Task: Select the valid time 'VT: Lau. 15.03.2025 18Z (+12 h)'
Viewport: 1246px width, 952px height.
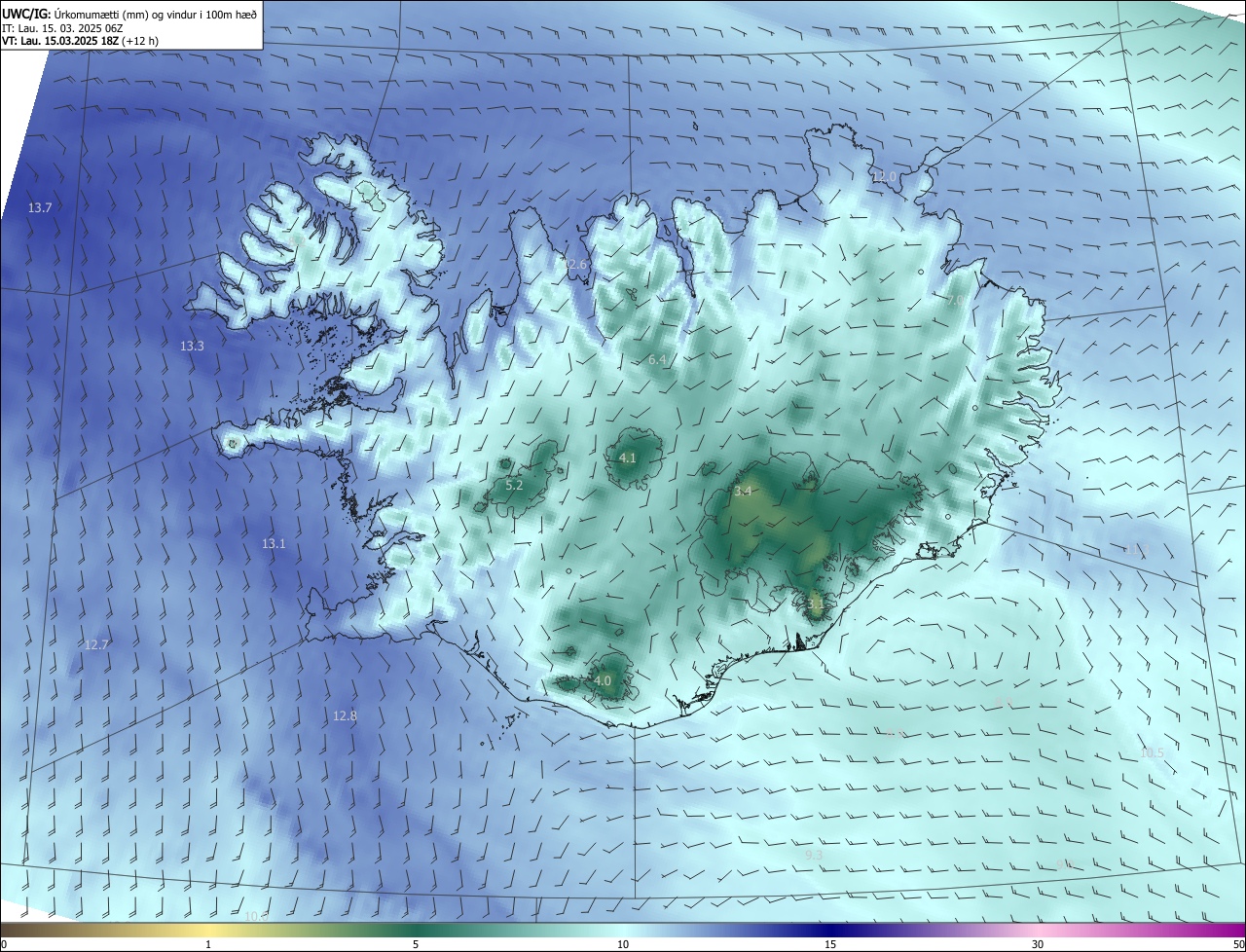Action: [x=80, y=41]
